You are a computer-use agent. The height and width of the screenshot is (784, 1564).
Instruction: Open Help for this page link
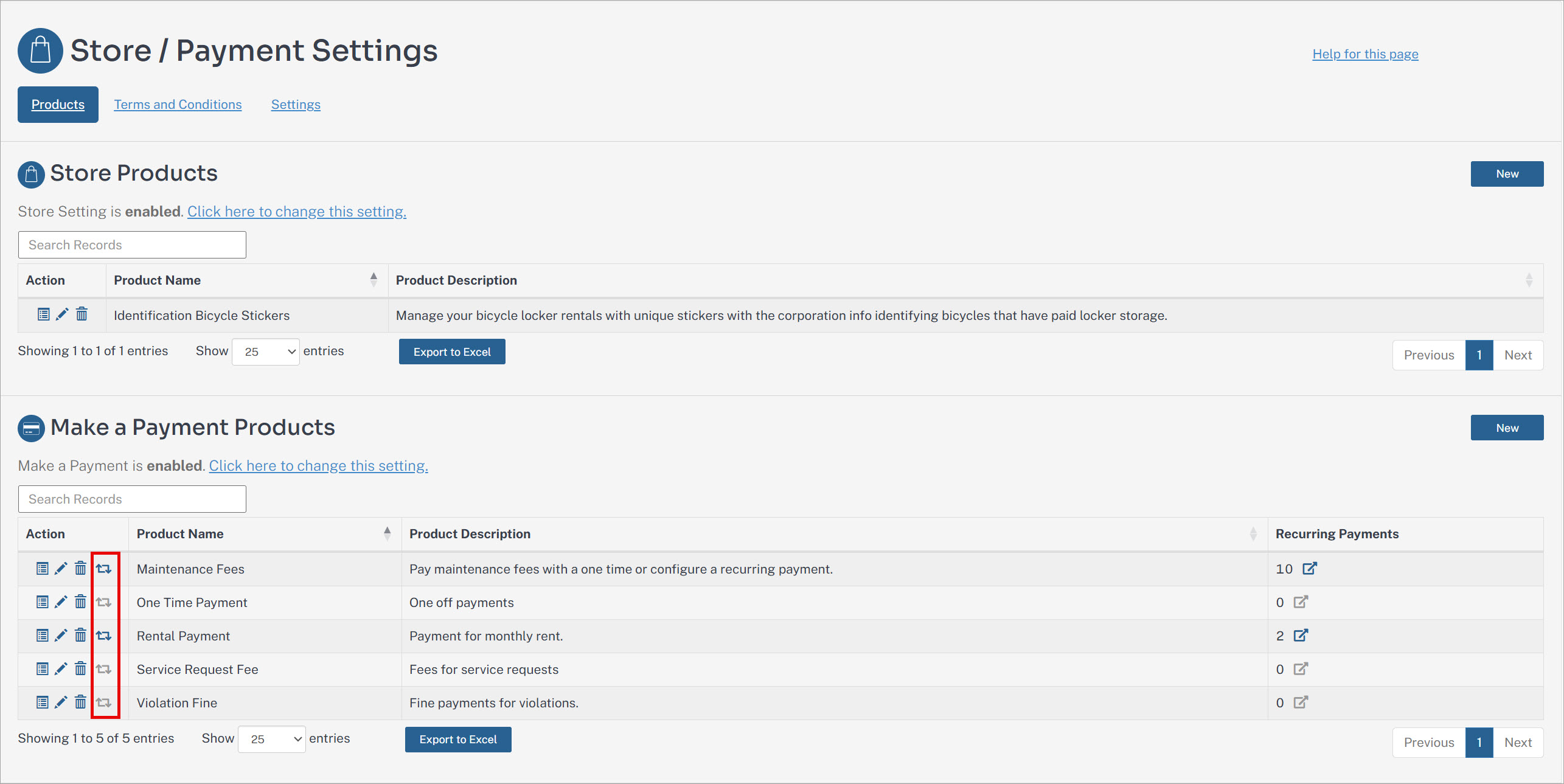point(1365,54)
